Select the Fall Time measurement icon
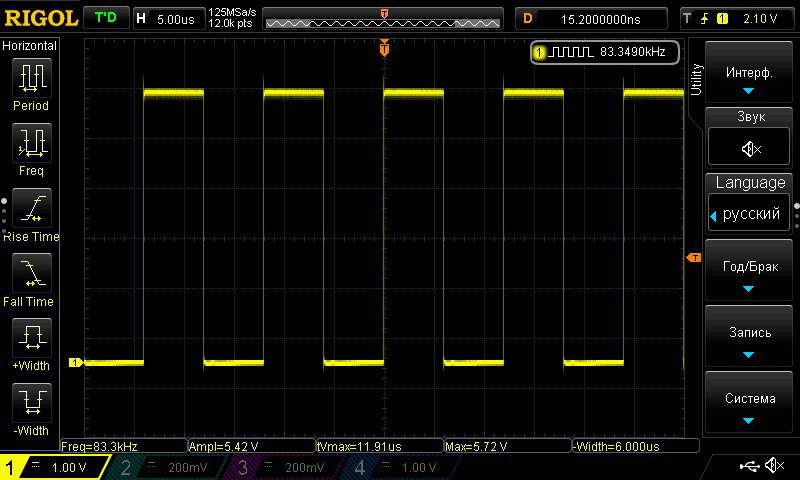This screenshot has width=800, height=480. tap(32, 273)
